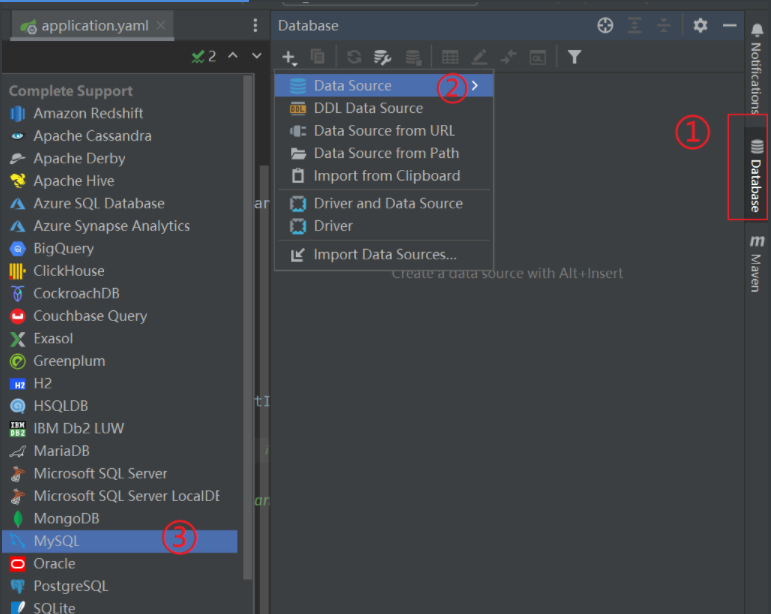Select Import from Clipboard
Screen dimensions: 771x614
pos(384,175)
